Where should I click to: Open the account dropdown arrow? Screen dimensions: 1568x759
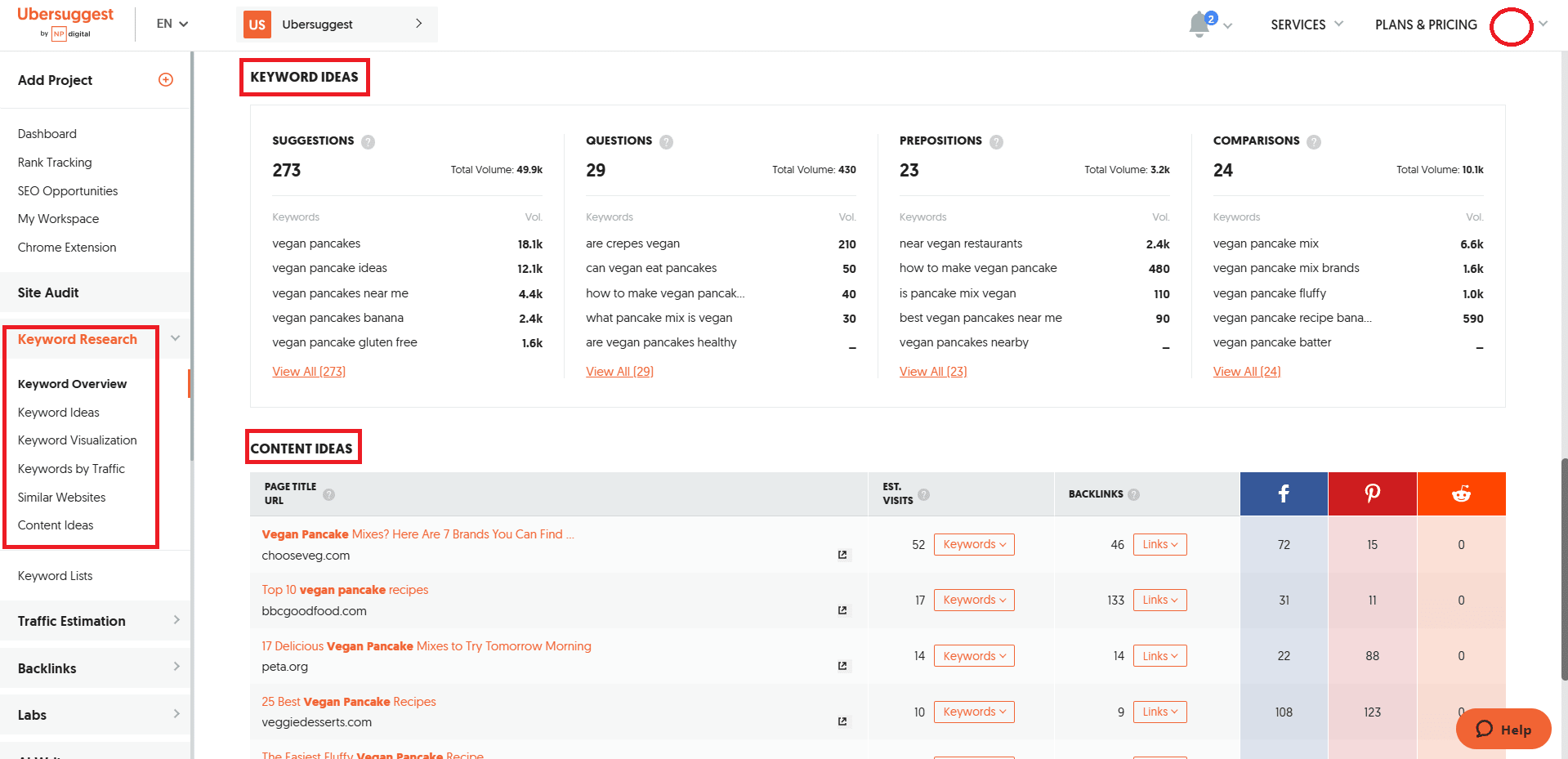[x=1543, y=24]
